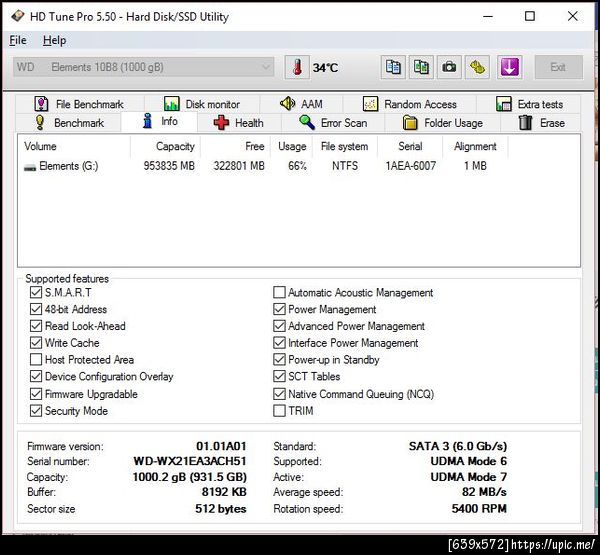Switch to the Disk monitor tab
600x555 pixels.
coord(202,104)
